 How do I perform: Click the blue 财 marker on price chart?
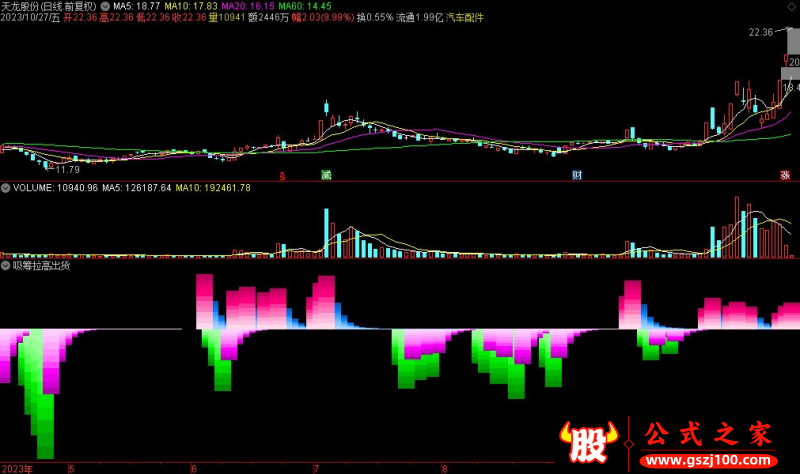[577, 176]
